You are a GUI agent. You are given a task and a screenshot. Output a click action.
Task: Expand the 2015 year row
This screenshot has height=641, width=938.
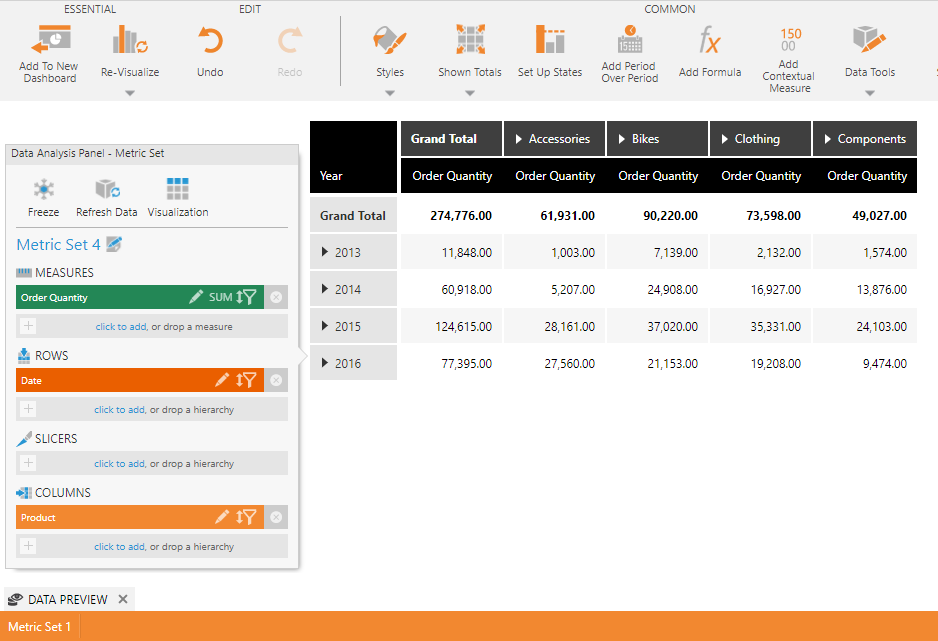[325, 326]
